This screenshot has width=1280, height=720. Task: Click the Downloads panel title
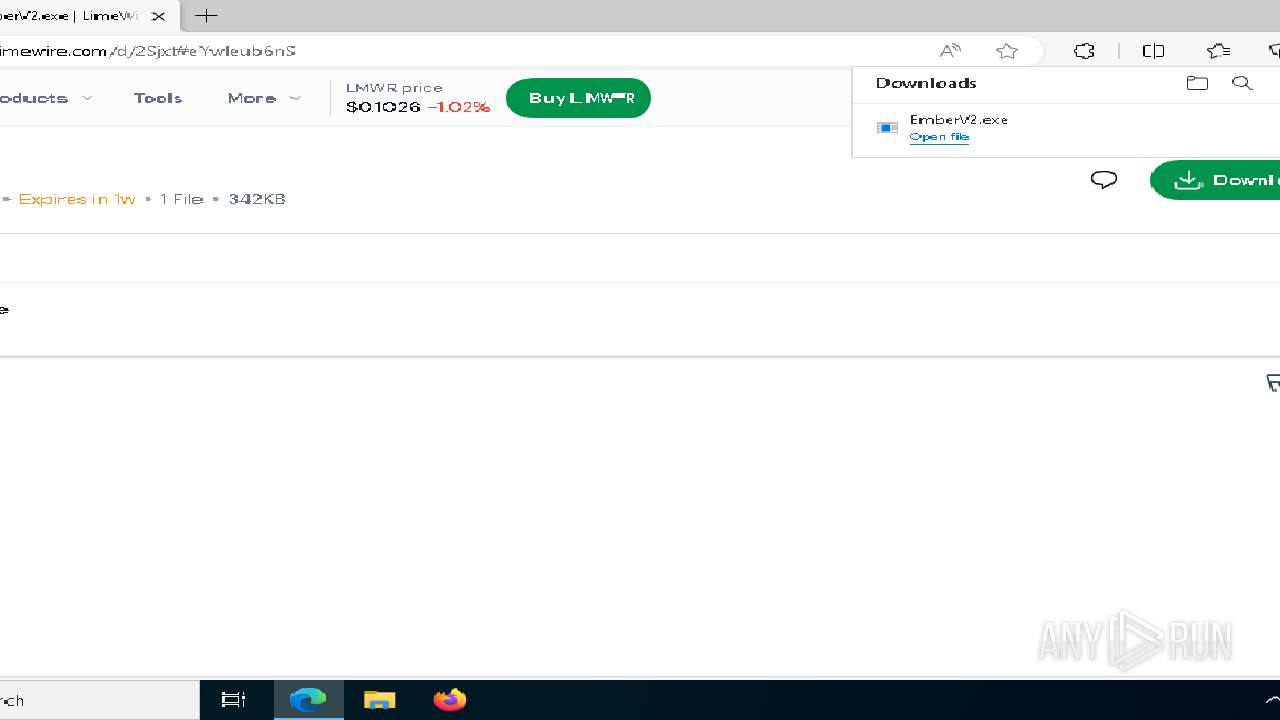pyautogui.click(x=926, y=83)
